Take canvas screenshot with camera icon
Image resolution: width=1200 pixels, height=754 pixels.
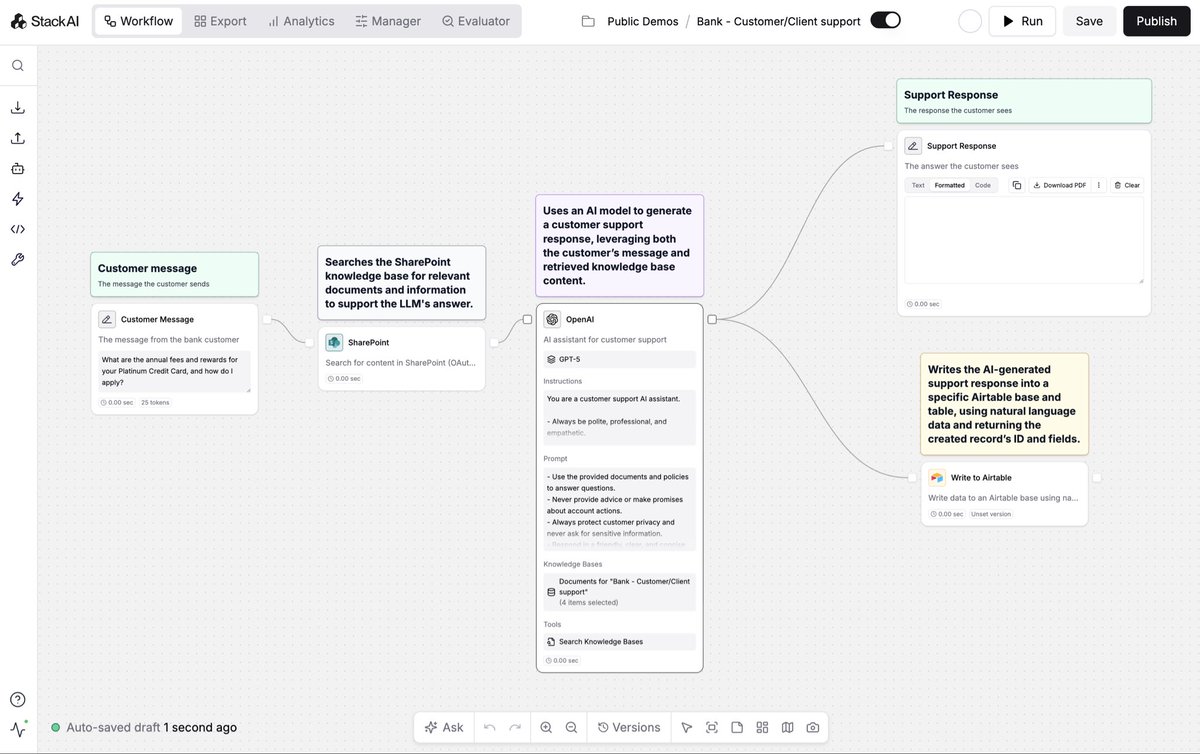[x=813, y=727]
